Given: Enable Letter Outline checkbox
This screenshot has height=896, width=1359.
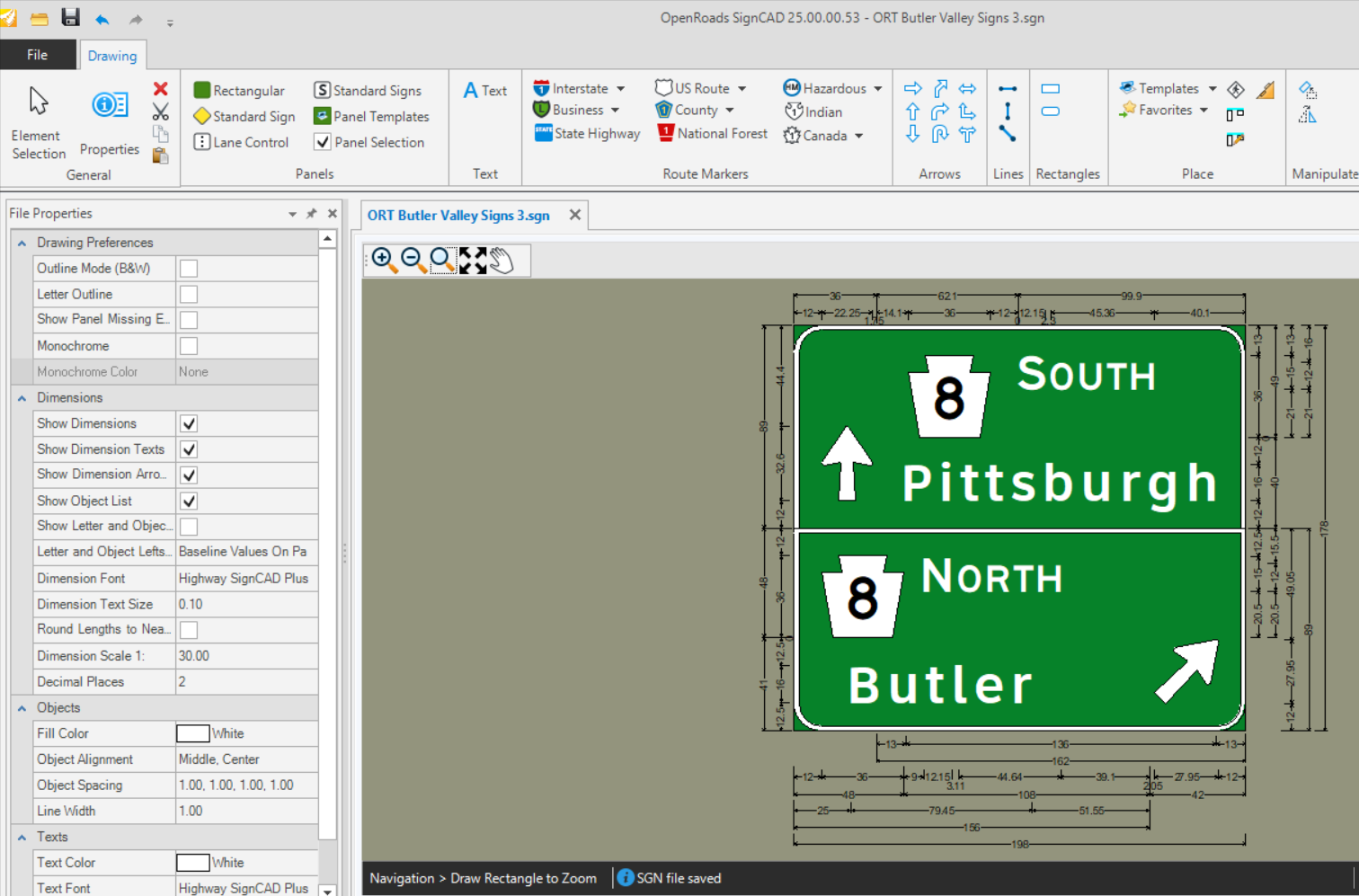Looking at the screenshot, I should click(189, 295).
